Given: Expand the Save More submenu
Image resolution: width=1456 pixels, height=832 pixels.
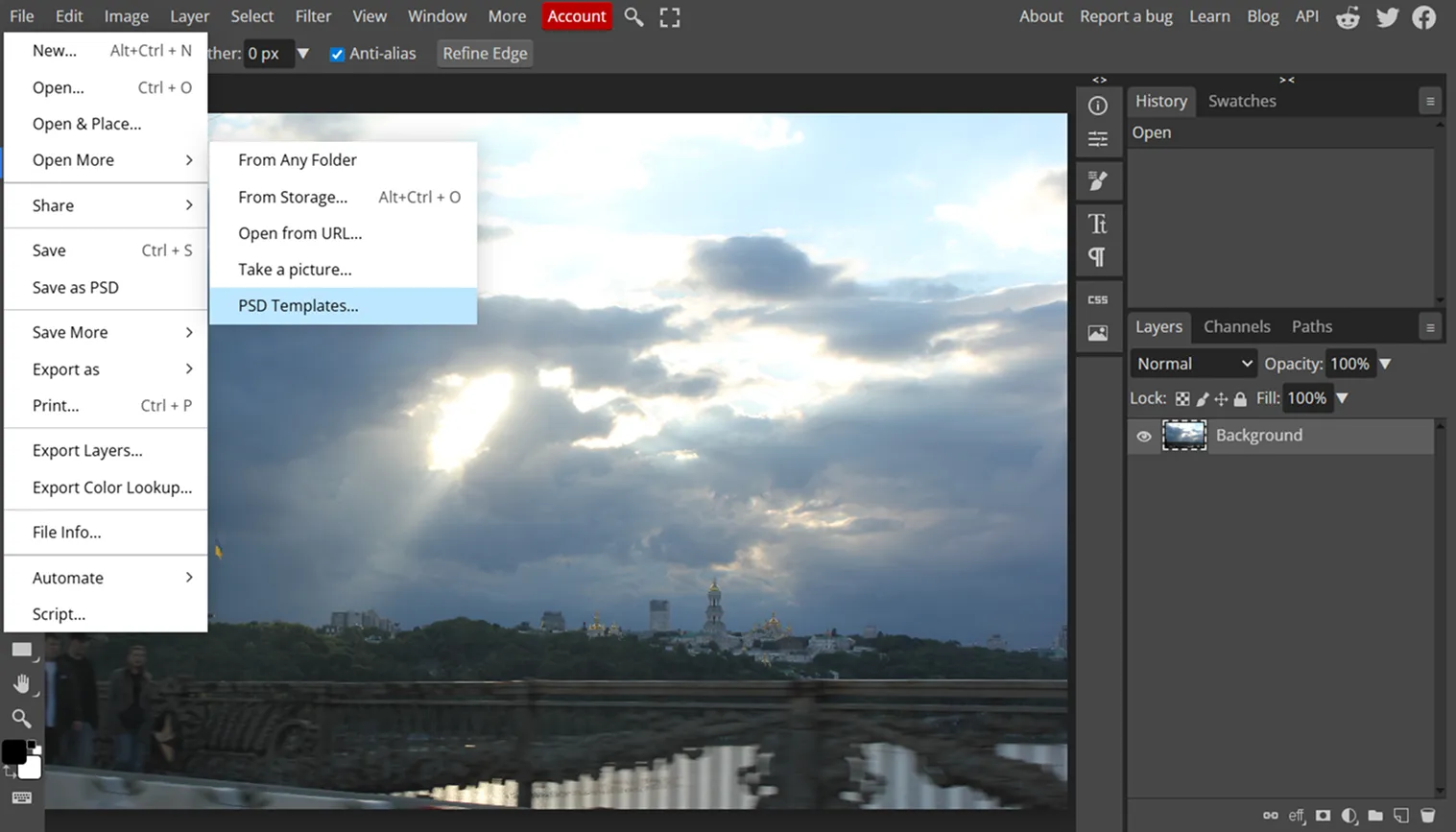Looking at the screenshot, I should click(106, 332).
